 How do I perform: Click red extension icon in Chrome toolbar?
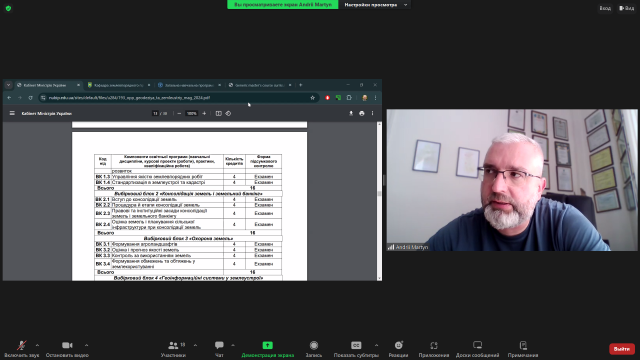(327, 98)
